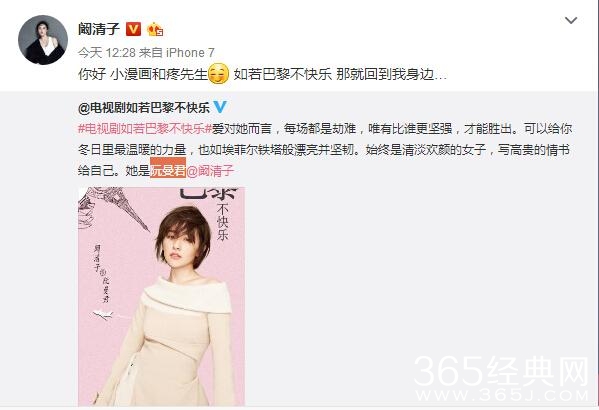This screenshot has width=599, height=410.
Task: Click the 不快乐 vertical title on poster
Action: pyautogui.click(x=223, y=222)
